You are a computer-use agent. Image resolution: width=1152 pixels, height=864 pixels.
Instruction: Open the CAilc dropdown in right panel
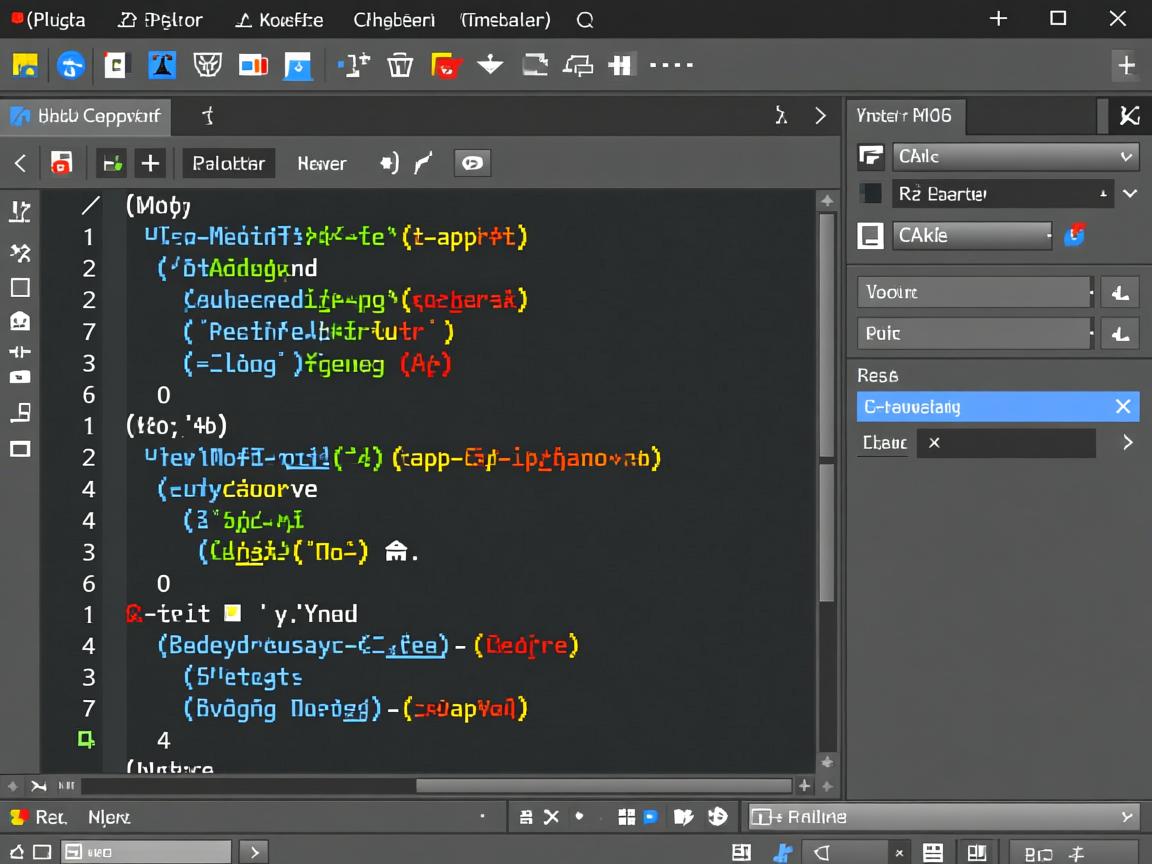pos(1015,156)
